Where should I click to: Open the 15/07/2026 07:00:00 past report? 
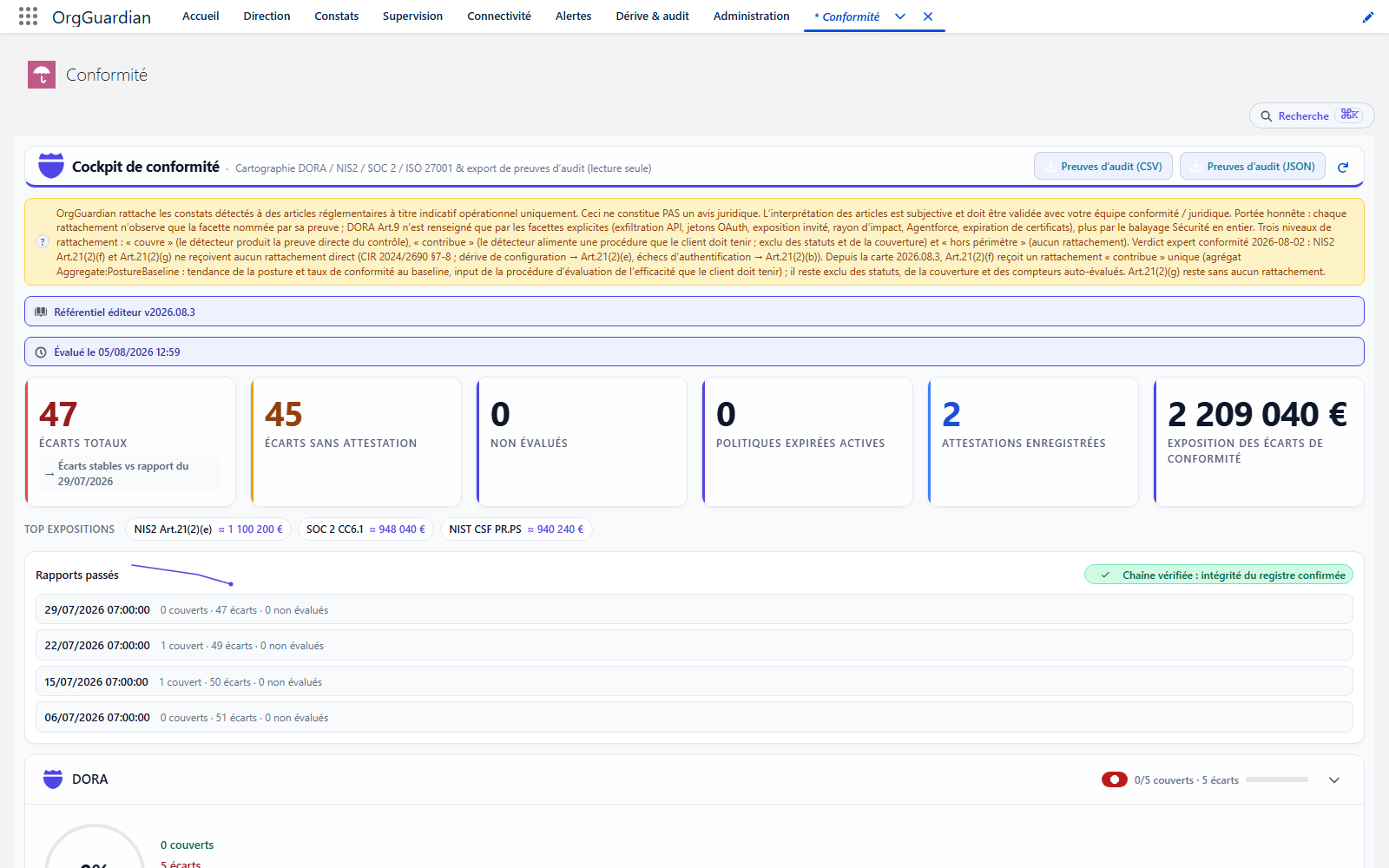click(x=694, y=681)
